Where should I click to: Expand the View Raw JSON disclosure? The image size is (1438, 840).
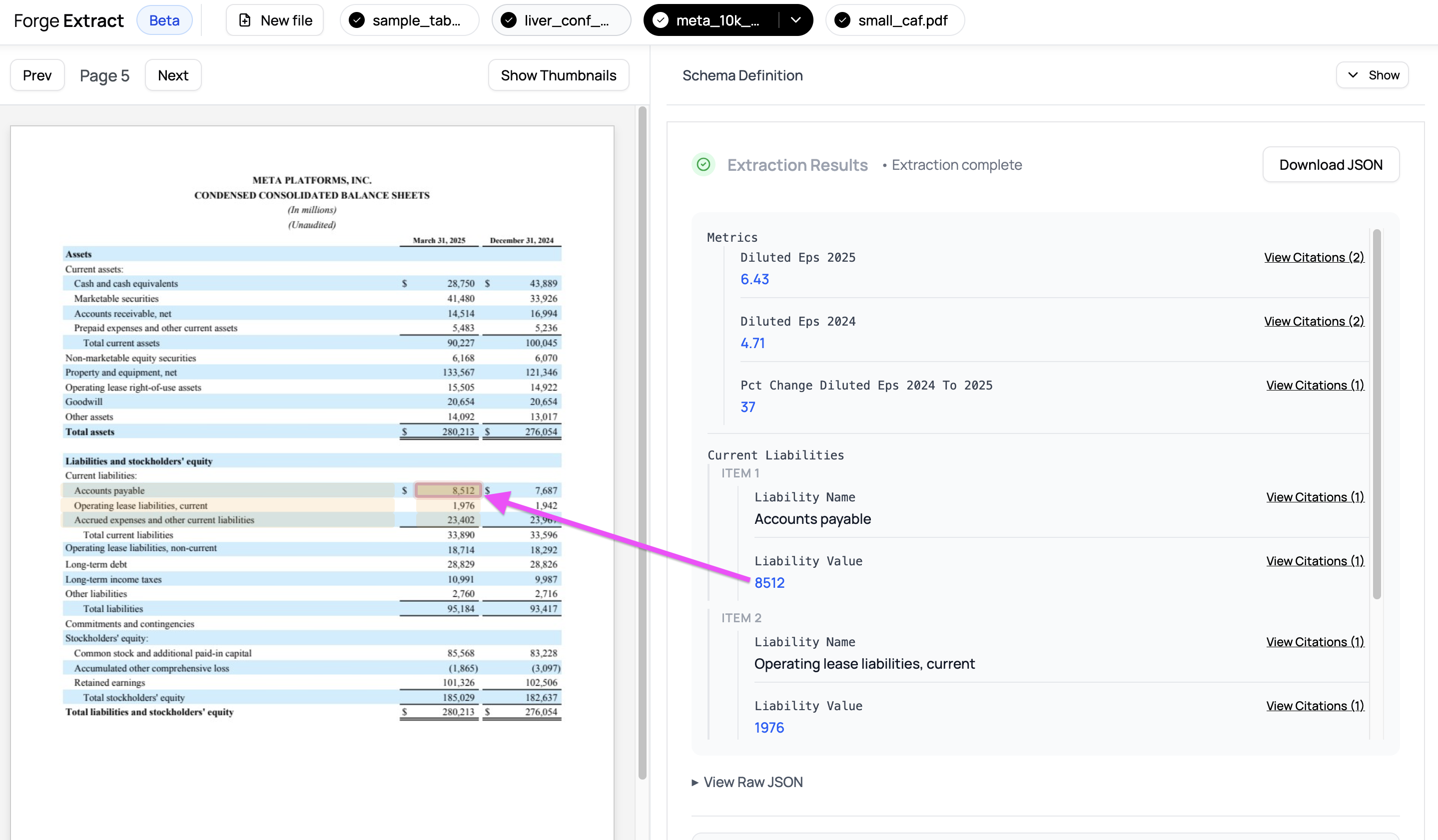(747, 782)
